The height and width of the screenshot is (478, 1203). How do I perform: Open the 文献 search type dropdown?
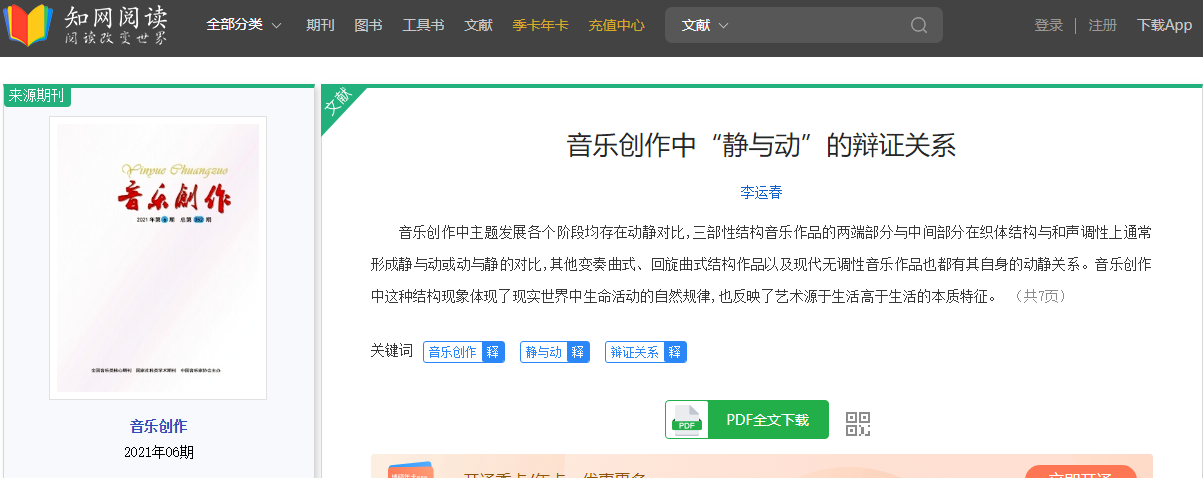(x=705, y=25)
